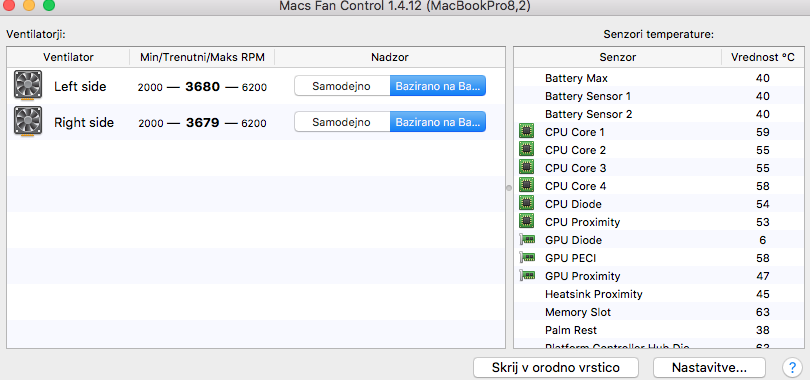The width and height of the screenshot is (810, 380).
Task: Select the Memory Slot sensor row
Action: pyautogui.click(x=659, y=312)
